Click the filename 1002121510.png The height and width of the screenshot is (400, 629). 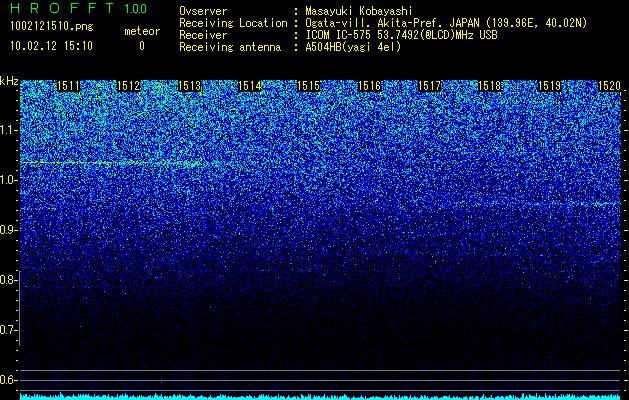(52, 27)
